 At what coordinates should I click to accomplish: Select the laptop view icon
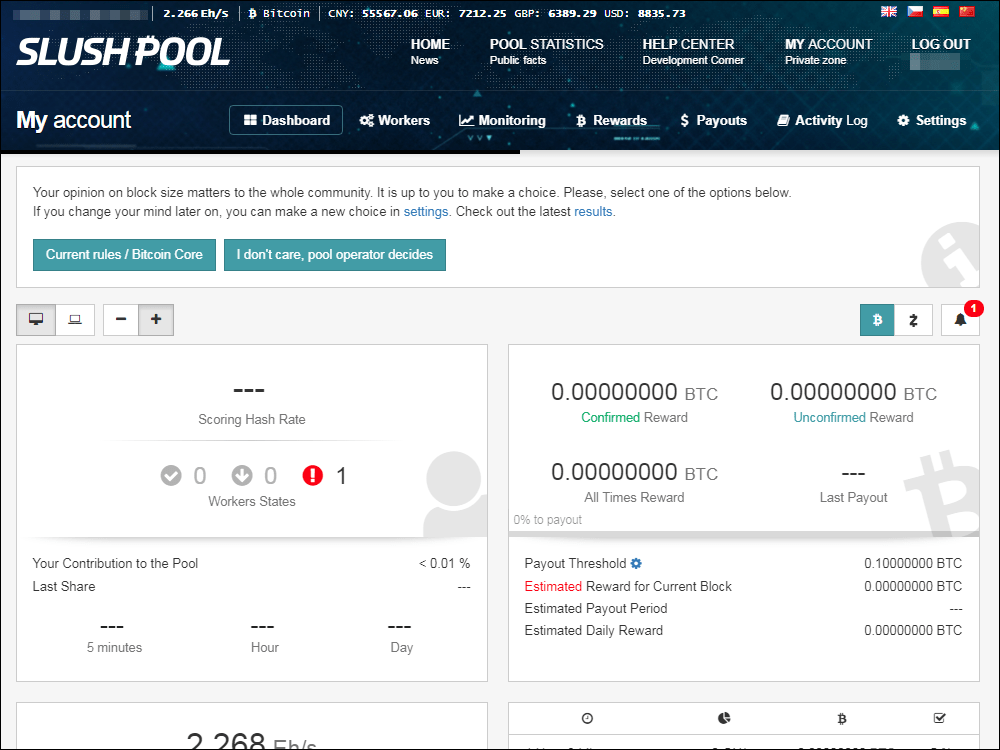(74, 319)
